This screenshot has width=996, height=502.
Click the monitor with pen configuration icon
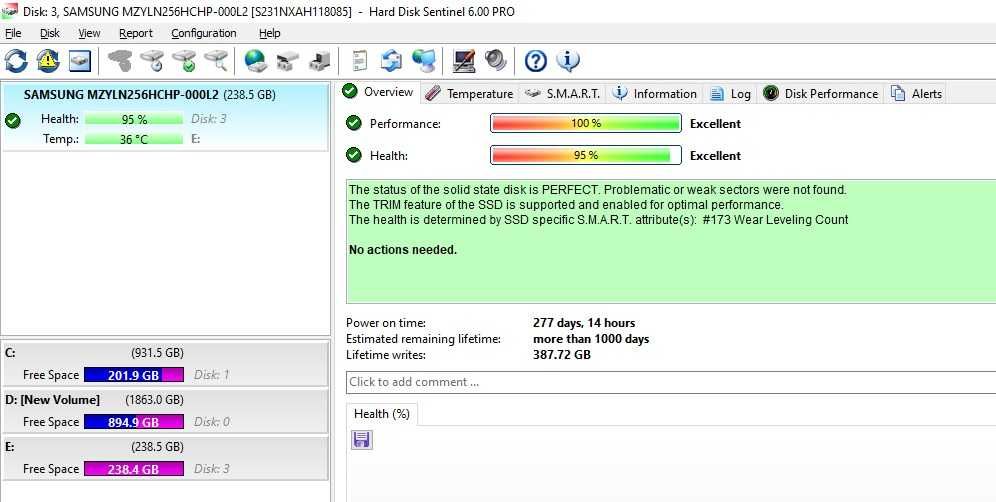tap(464, 61)
